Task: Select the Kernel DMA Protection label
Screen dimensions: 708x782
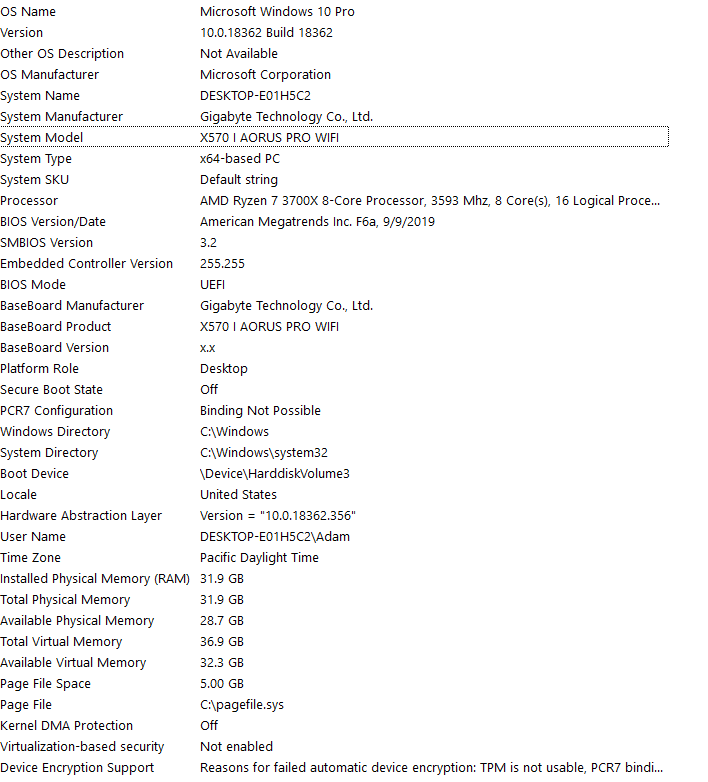Action: tap(66, 725)
